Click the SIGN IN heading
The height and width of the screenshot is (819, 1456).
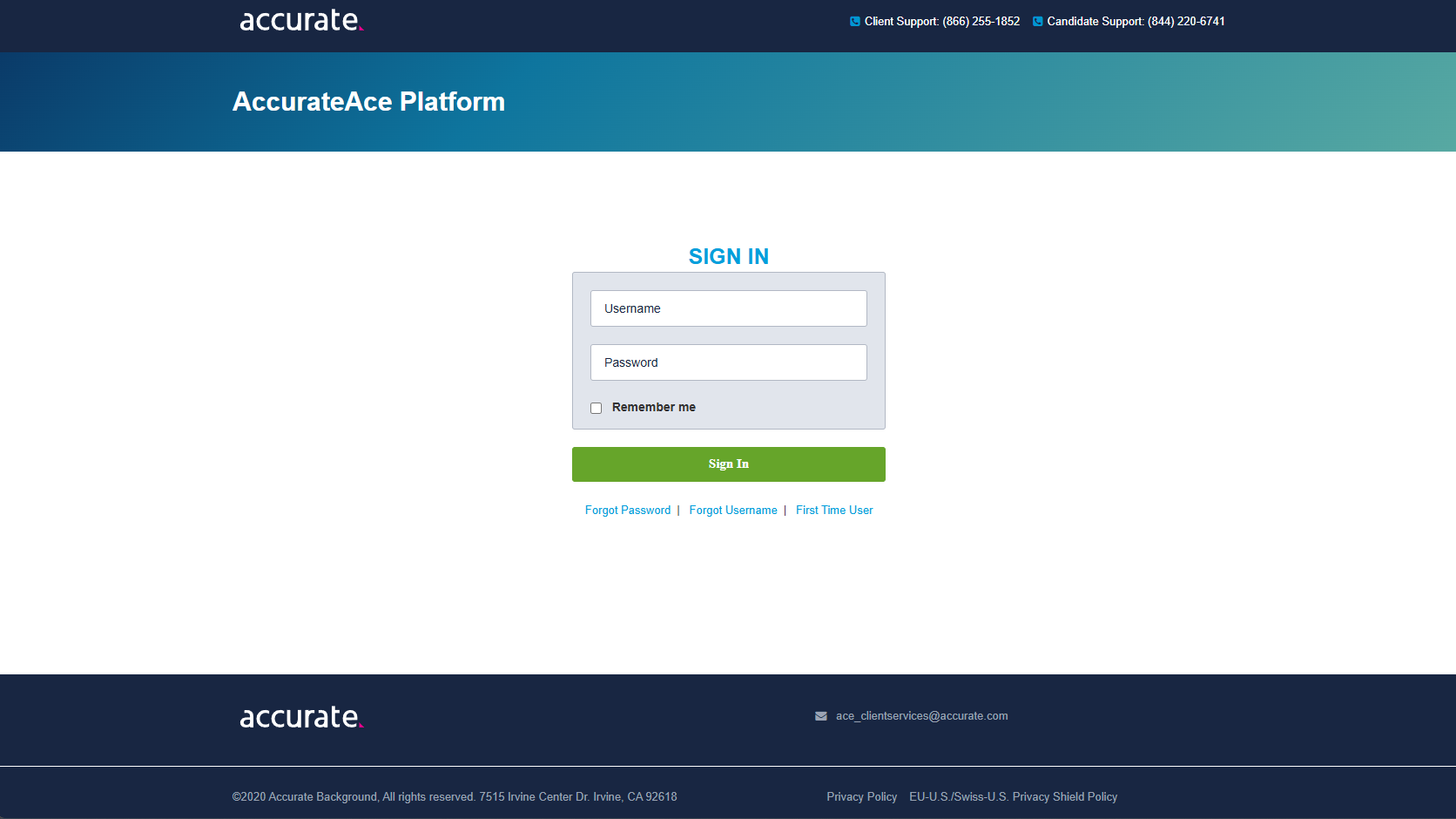[729, 256]
